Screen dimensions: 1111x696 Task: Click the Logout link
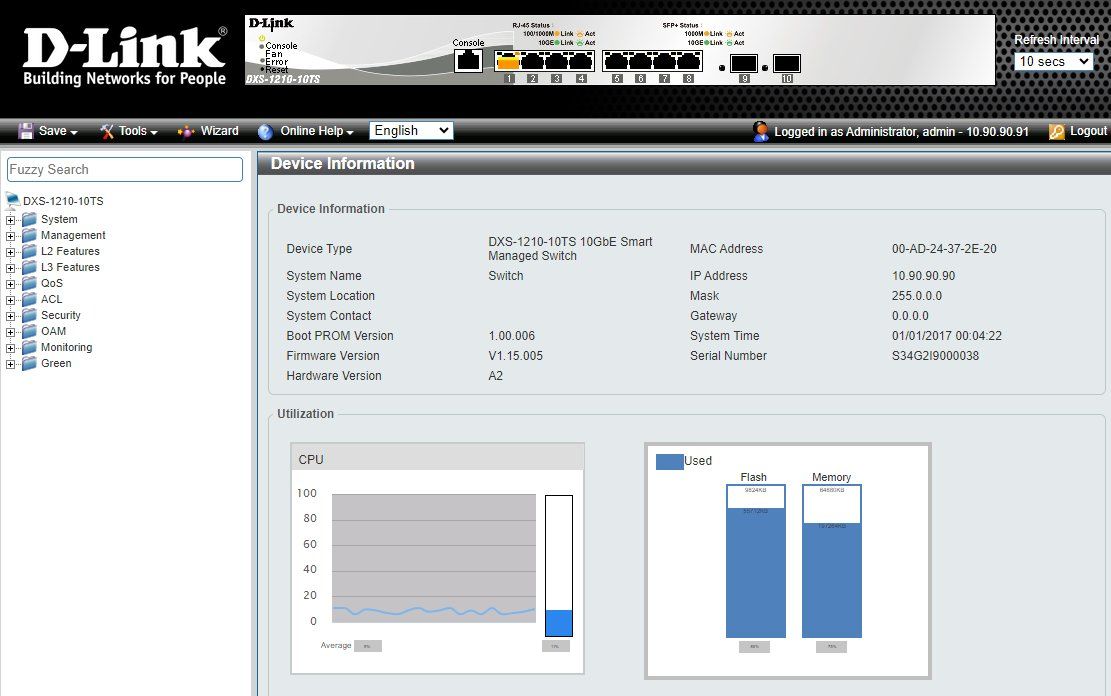pyautogui.click(x=1088, y=131)
